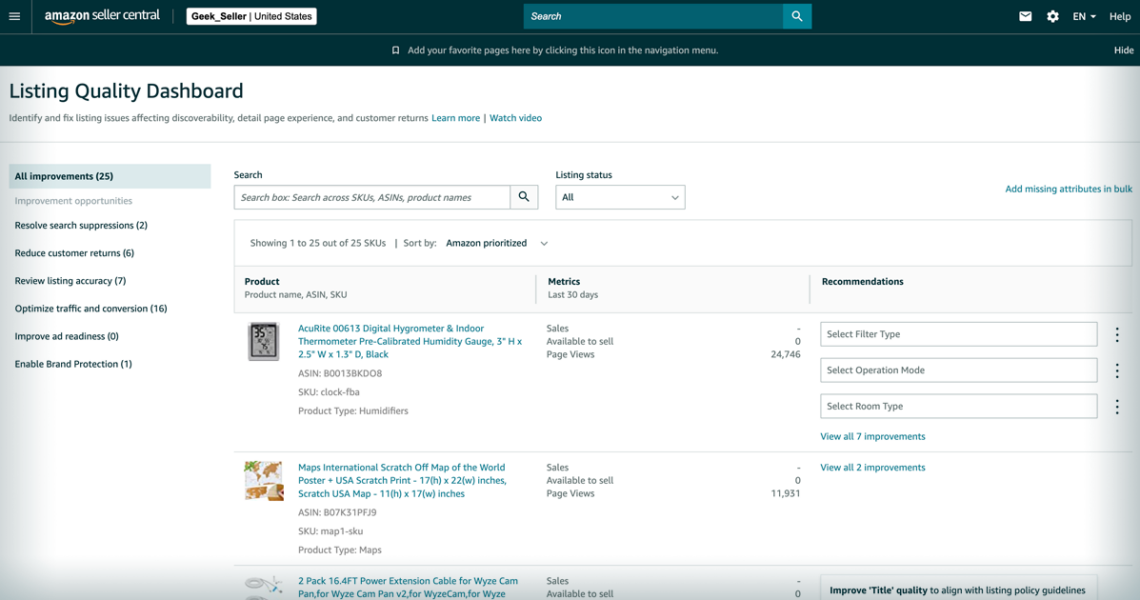Click inside the SKU search input box
The image size is (1140, 600).
[370, 196]
